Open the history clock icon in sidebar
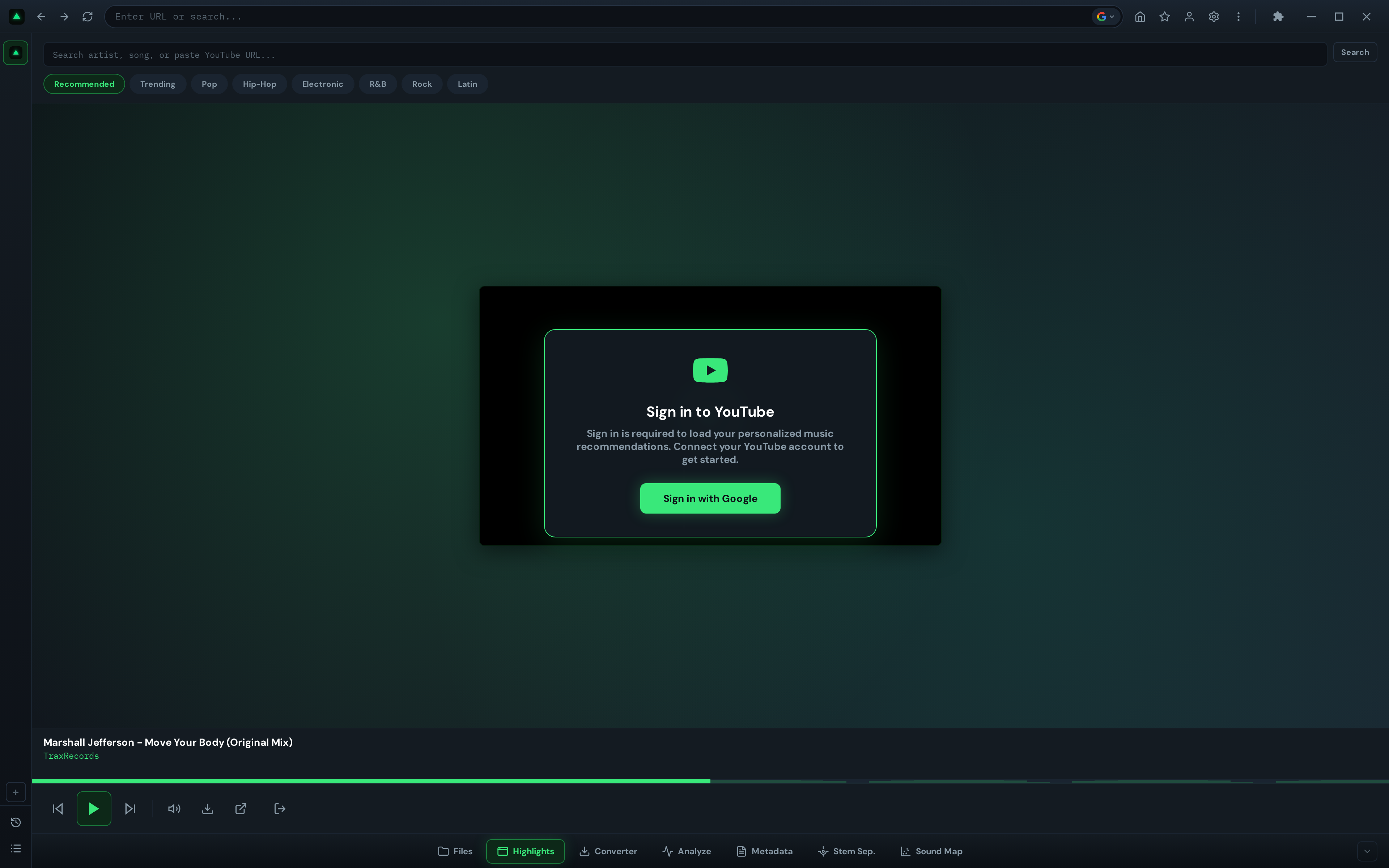Viewport: 1389px width, 868px height. coord(16,822)
